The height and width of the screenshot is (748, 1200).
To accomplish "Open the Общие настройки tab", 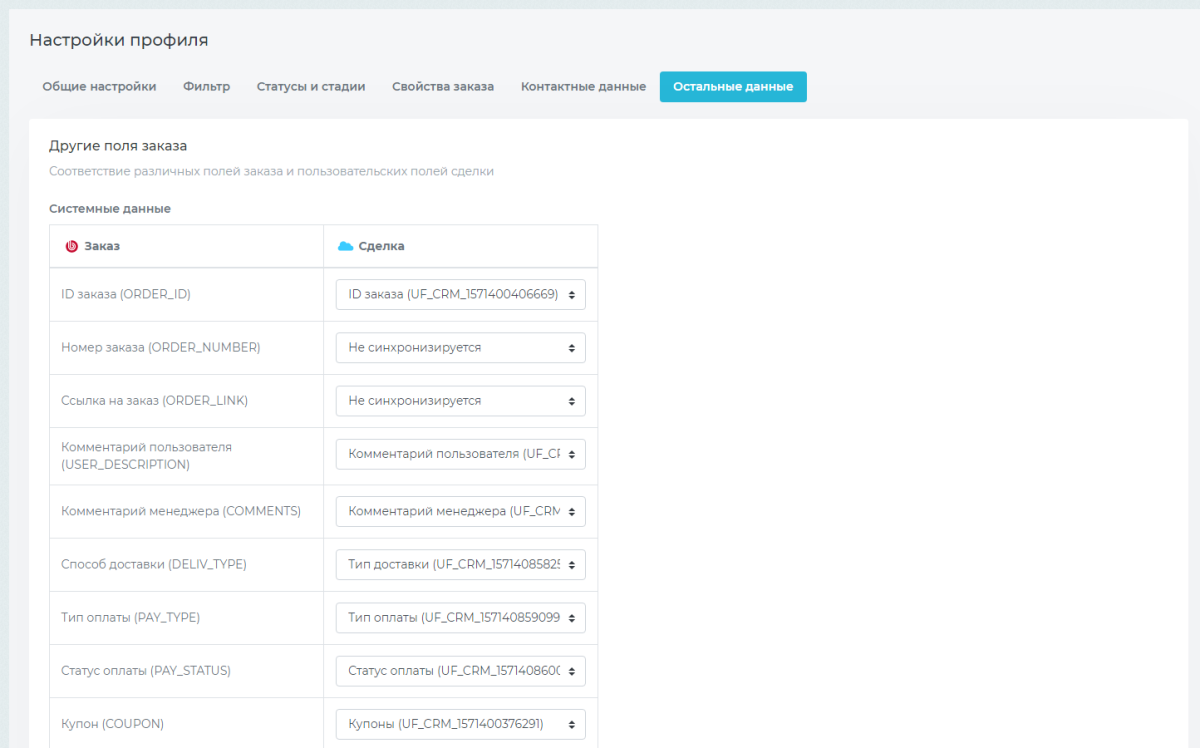I will [99, 87].
